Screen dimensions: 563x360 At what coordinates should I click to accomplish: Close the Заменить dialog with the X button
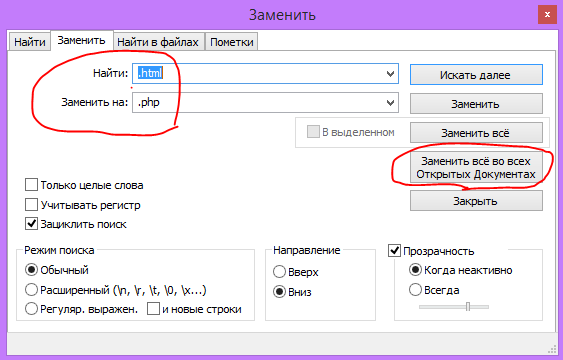click(547, 15)
